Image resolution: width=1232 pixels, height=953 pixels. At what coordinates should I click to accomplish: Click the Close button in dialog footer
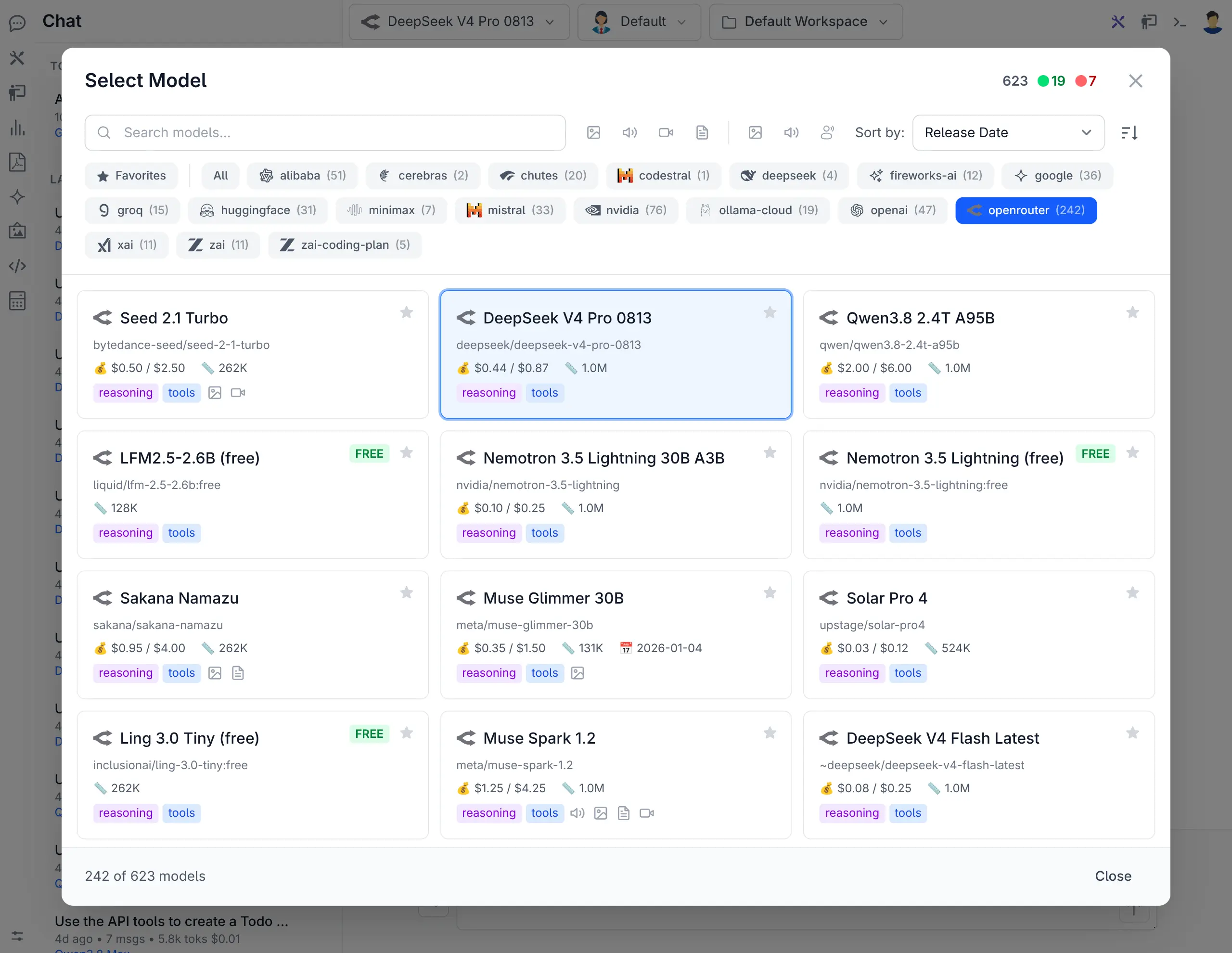click(1113, 876)
